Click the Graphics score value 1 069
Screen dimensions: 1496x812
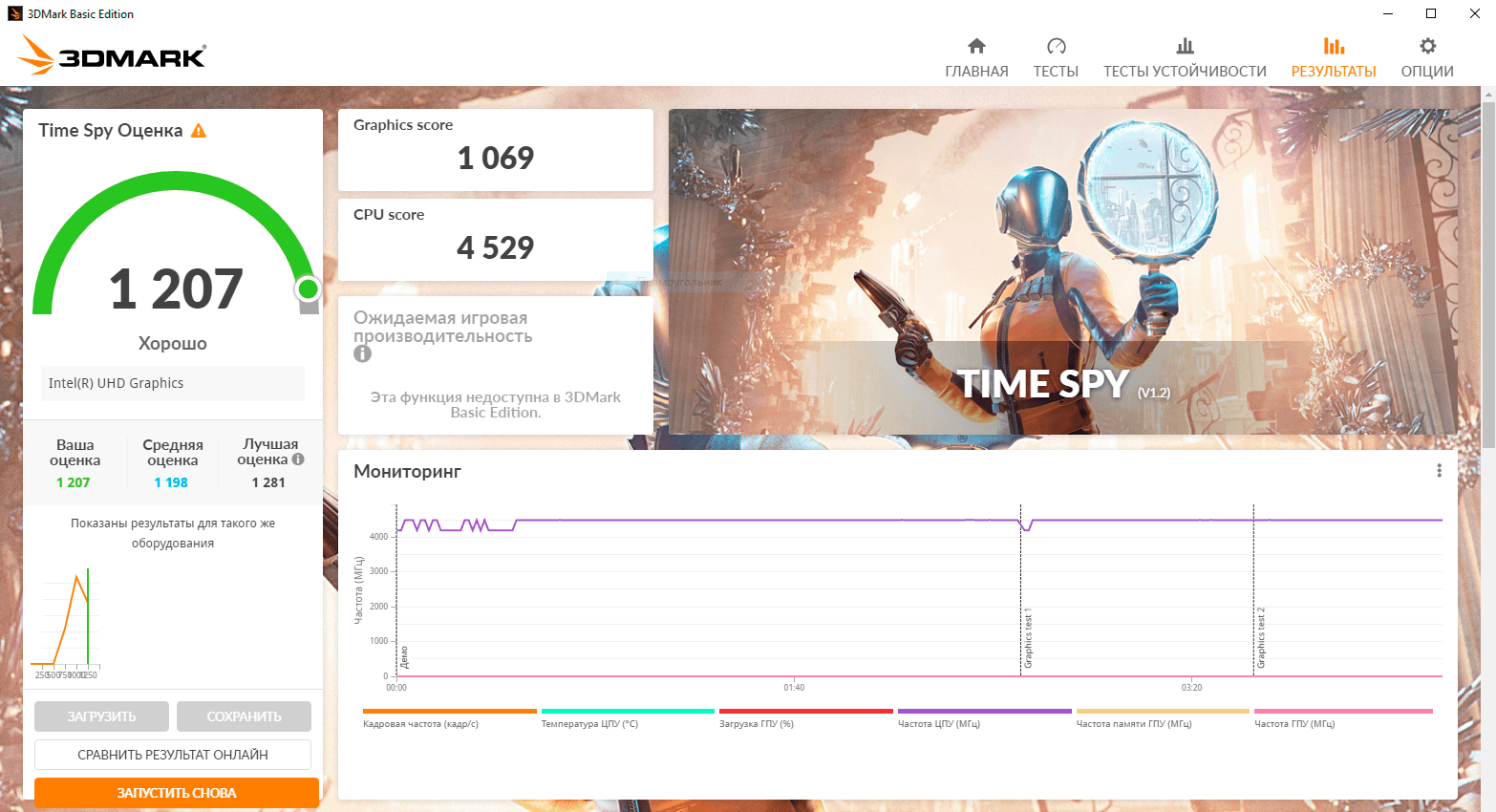click(x=496, y=158)
